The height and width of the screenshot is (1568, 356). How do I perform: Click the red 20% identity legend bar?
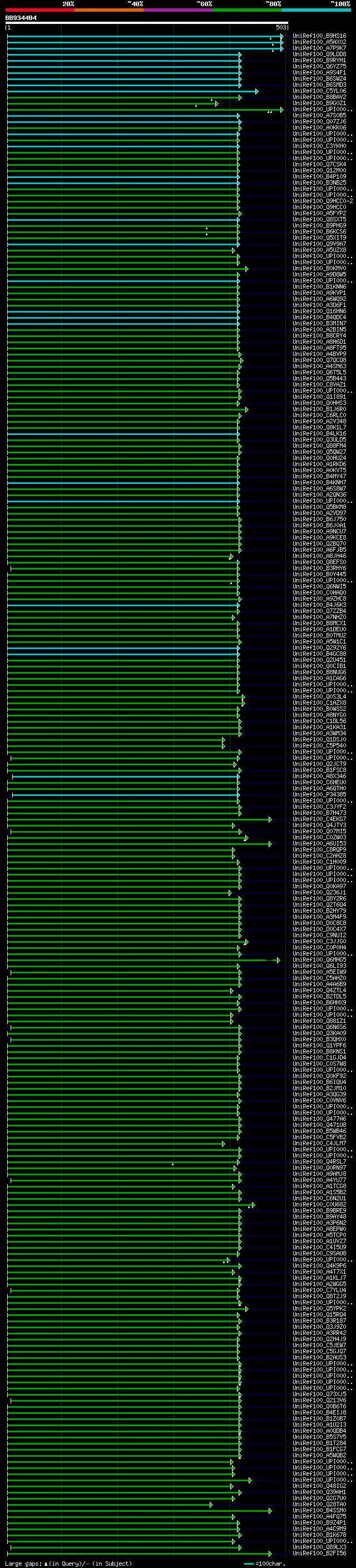(40, 10)
